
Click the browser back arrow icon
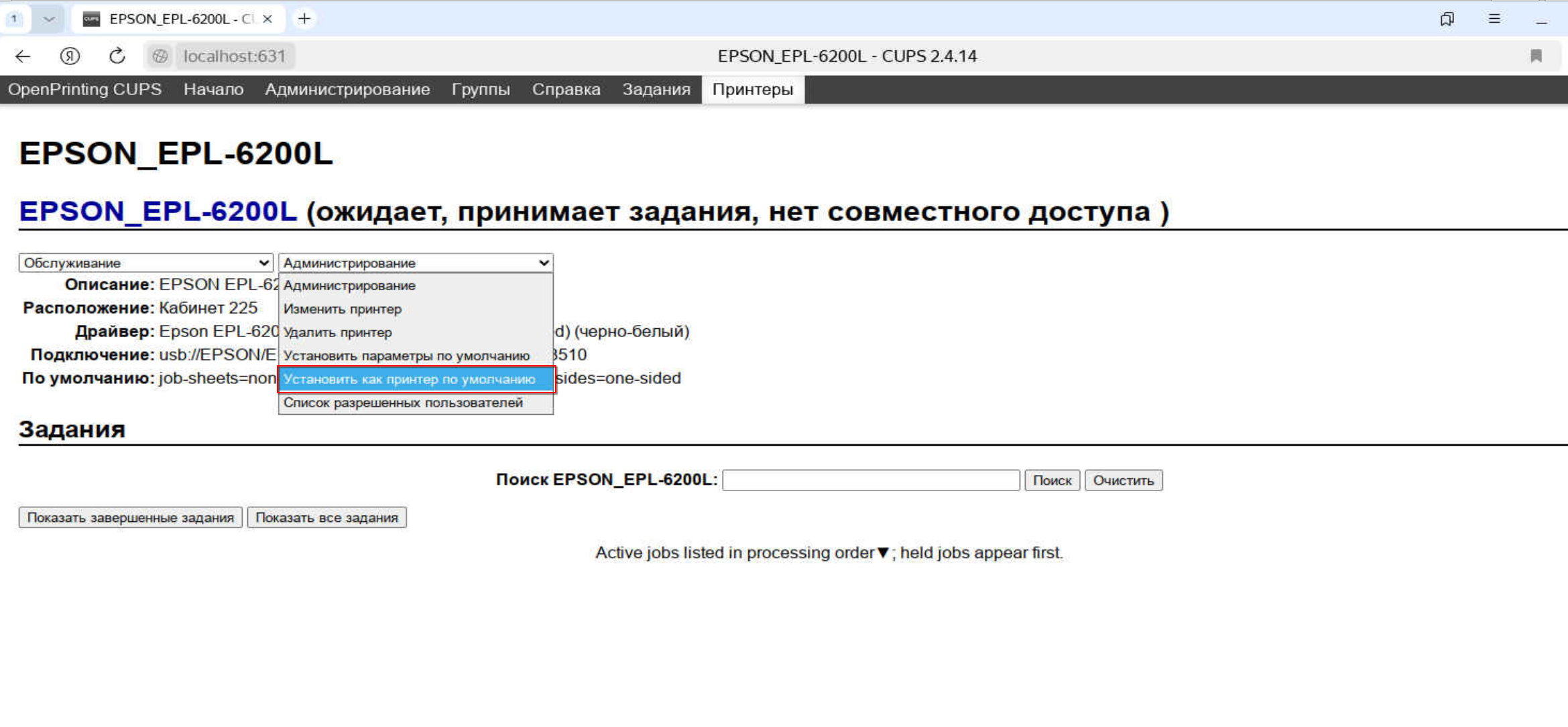click(x=23, y=56)
